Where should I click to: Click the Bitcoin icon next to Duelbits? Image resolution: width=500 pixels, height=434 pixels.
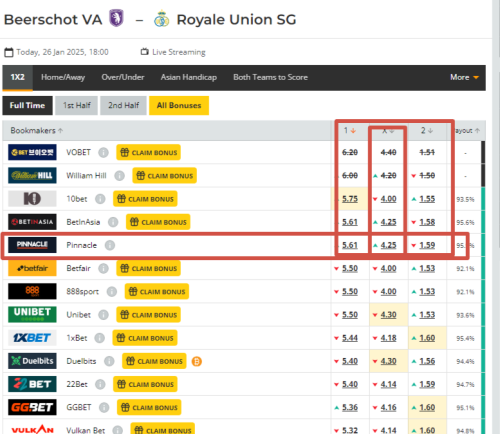pyautogui.click(x=197, y=361)
